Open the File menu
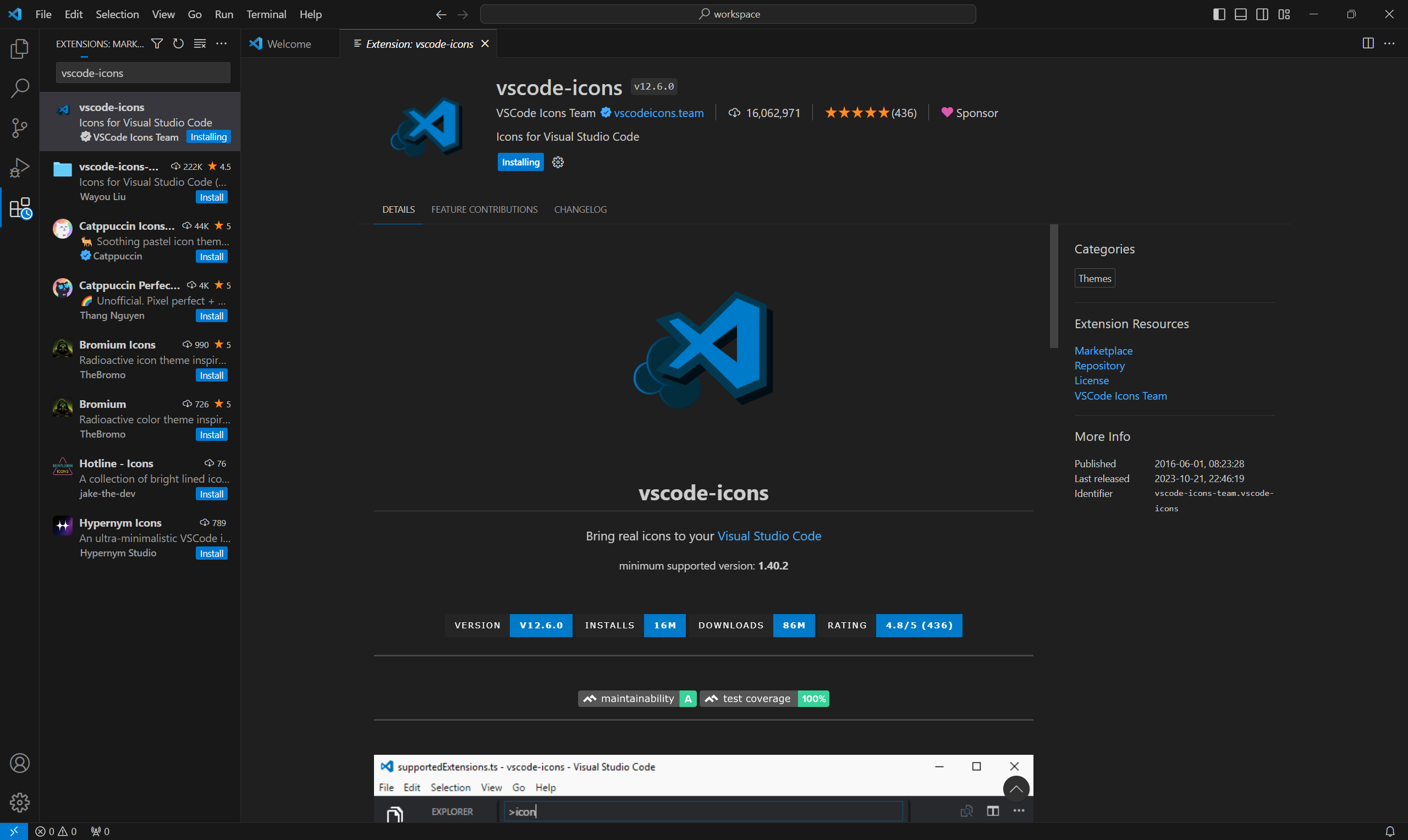Viewport: 1408px width, 840px height. click(x=43, y=14)
